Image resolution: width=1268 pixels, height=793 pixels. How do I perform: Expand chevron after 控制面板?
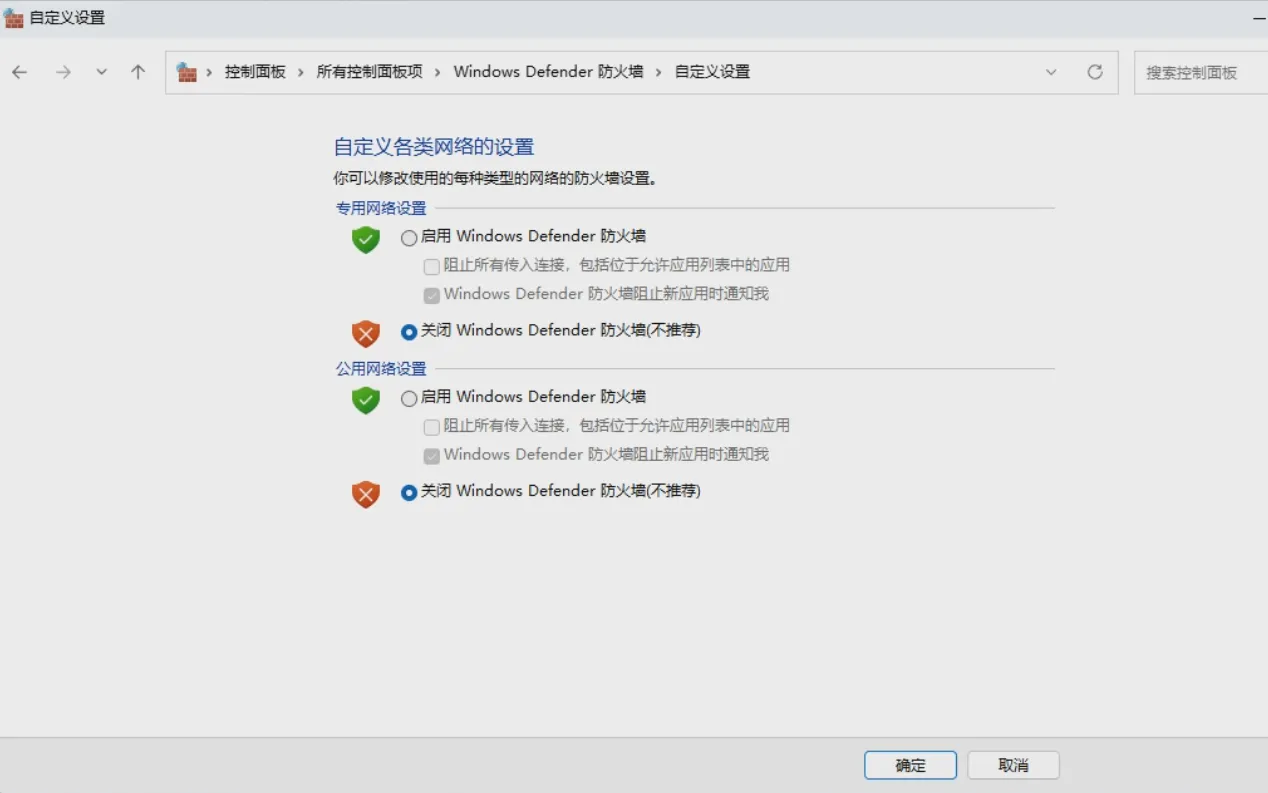point(301,72)
